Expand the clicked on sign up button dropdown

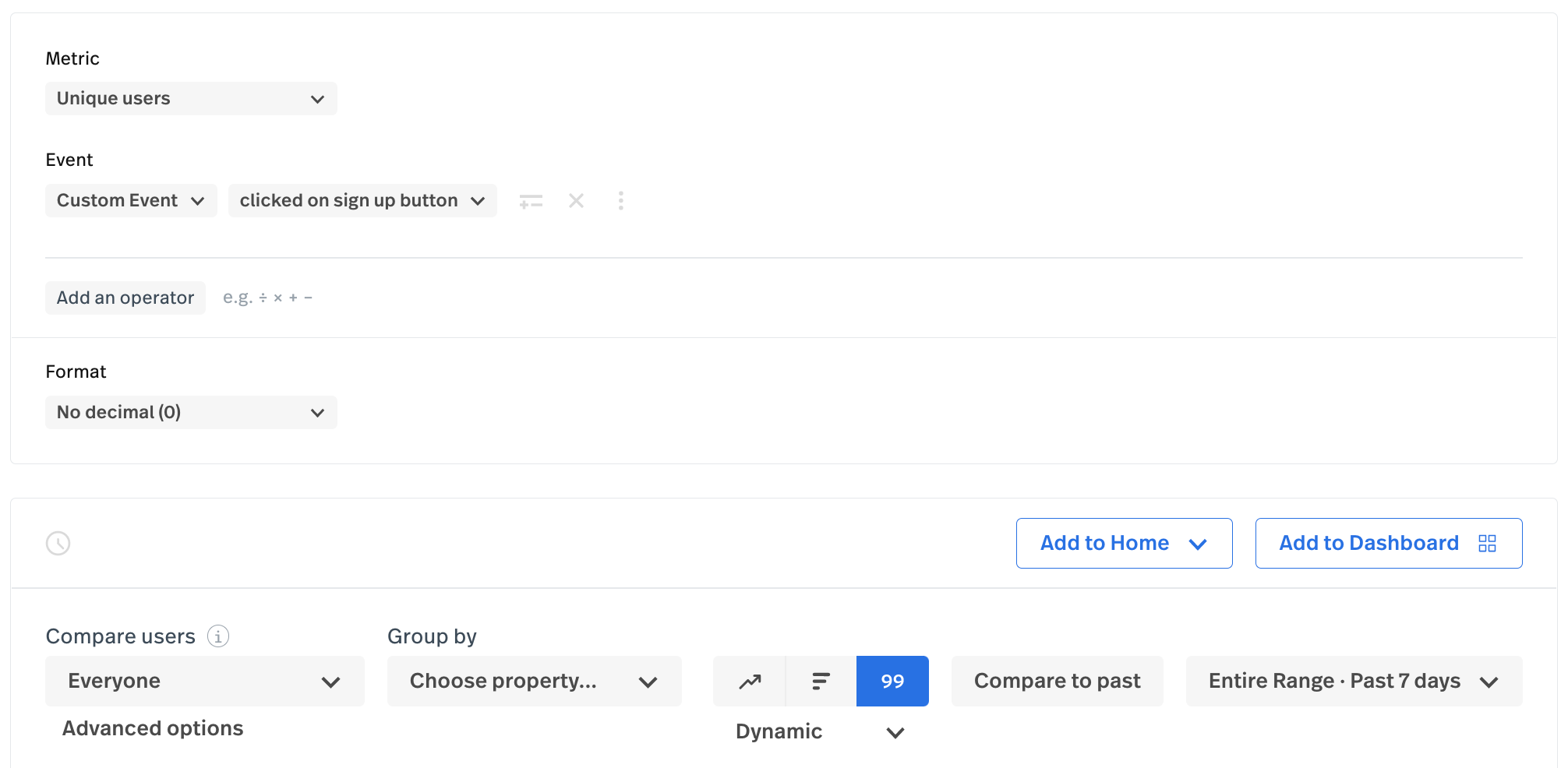coord(362,201)
